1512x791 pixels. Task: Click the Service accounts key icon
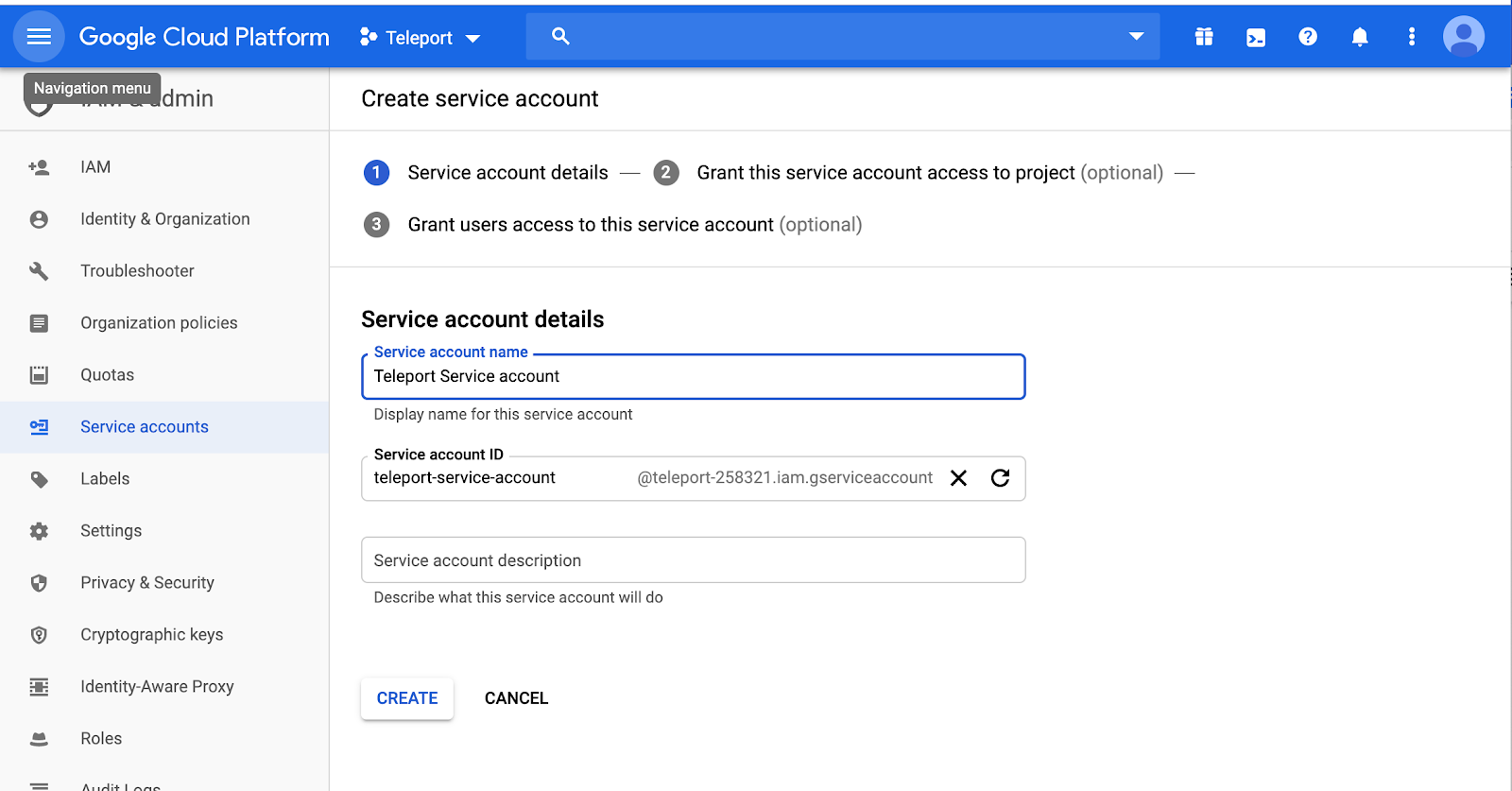tap(39, 427)
